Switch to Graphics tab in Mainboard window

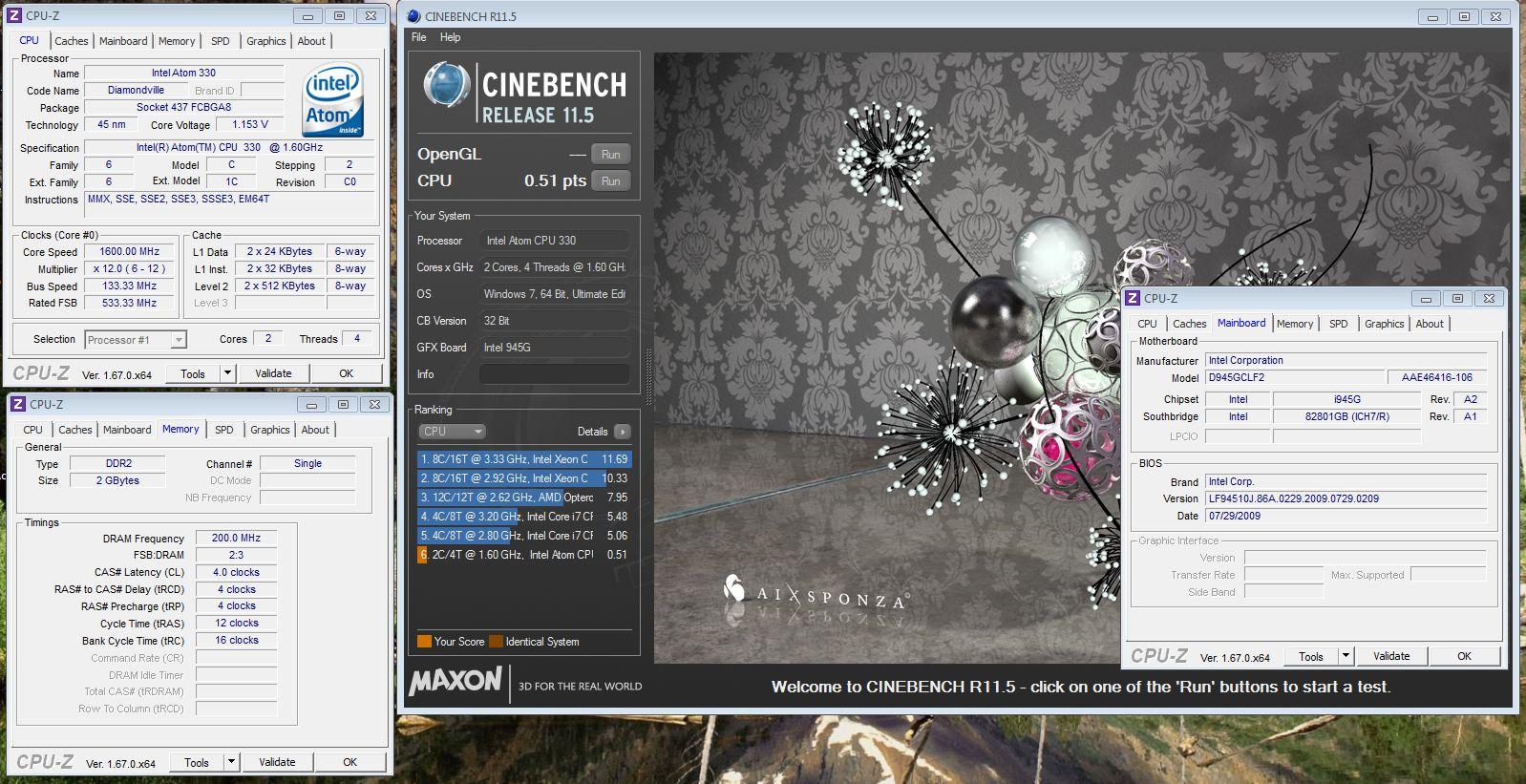click(1385, 324)
